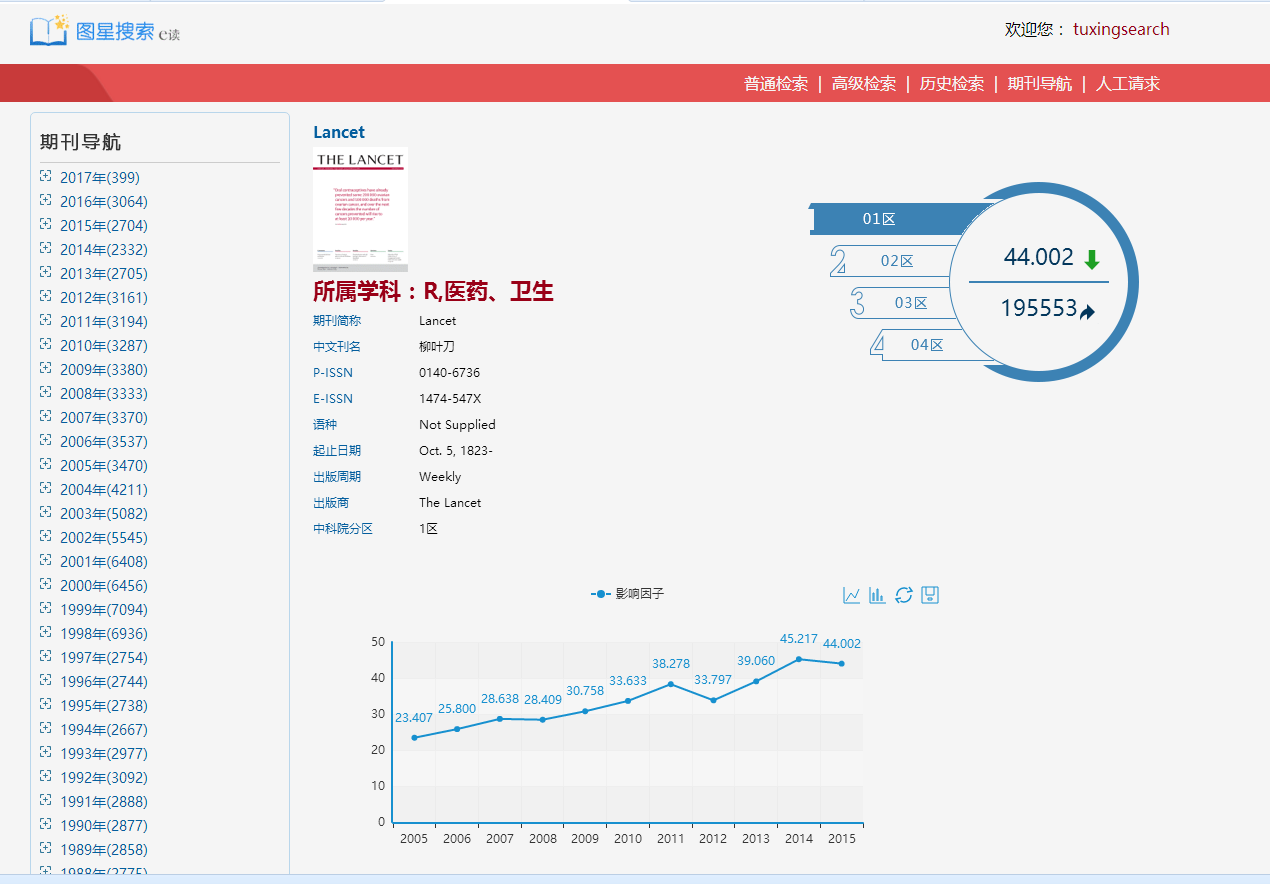
Task: Select the 04区 ranking tab
Action: tap(926, 345)
